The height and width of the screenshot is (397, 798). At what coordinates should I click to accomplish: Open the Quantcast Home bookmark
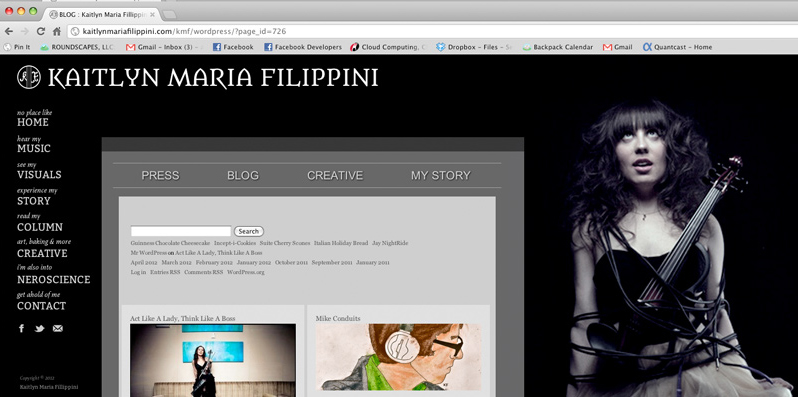pos(677,47)
